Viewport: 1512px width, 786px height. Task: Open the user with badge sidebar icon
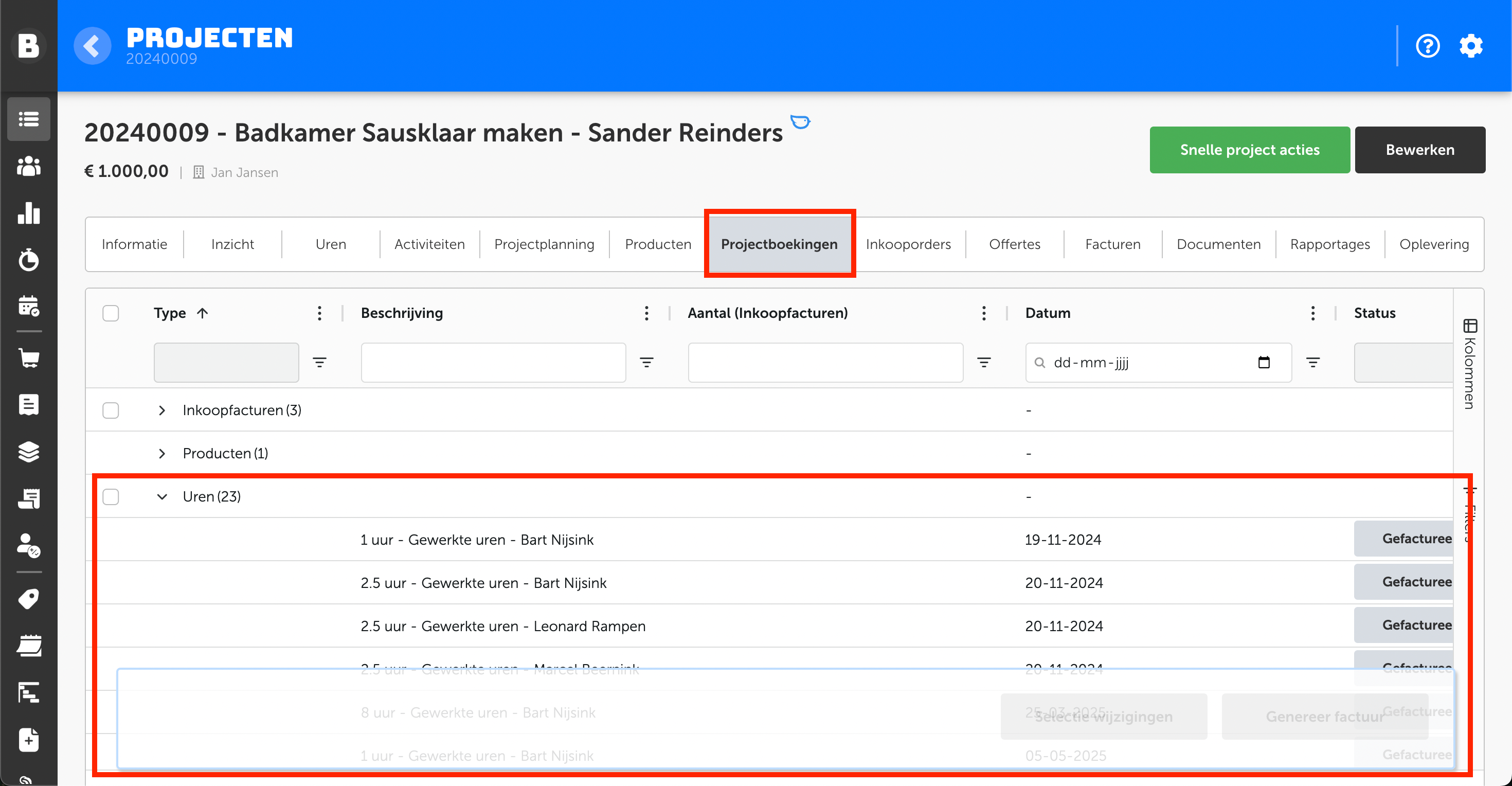point(28,545)
